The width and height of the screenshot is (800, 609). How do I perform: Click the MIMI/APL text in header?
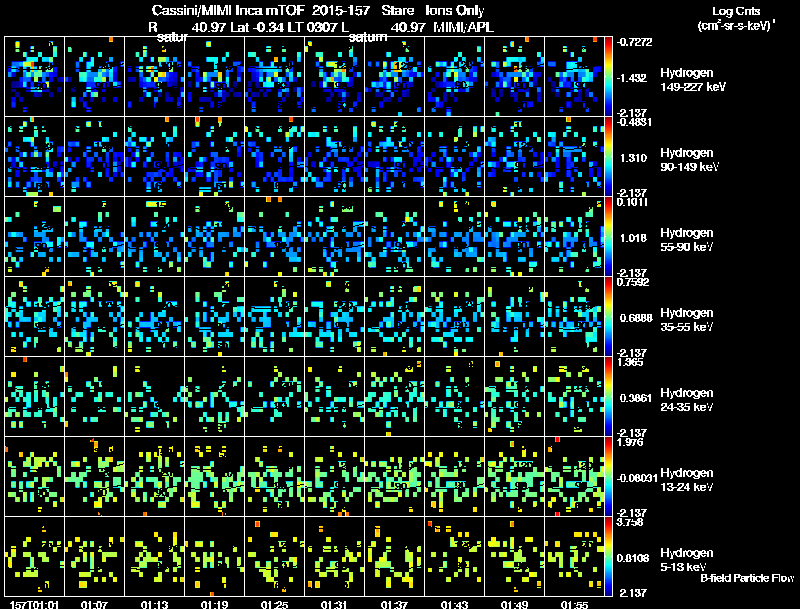click(463, 27)
